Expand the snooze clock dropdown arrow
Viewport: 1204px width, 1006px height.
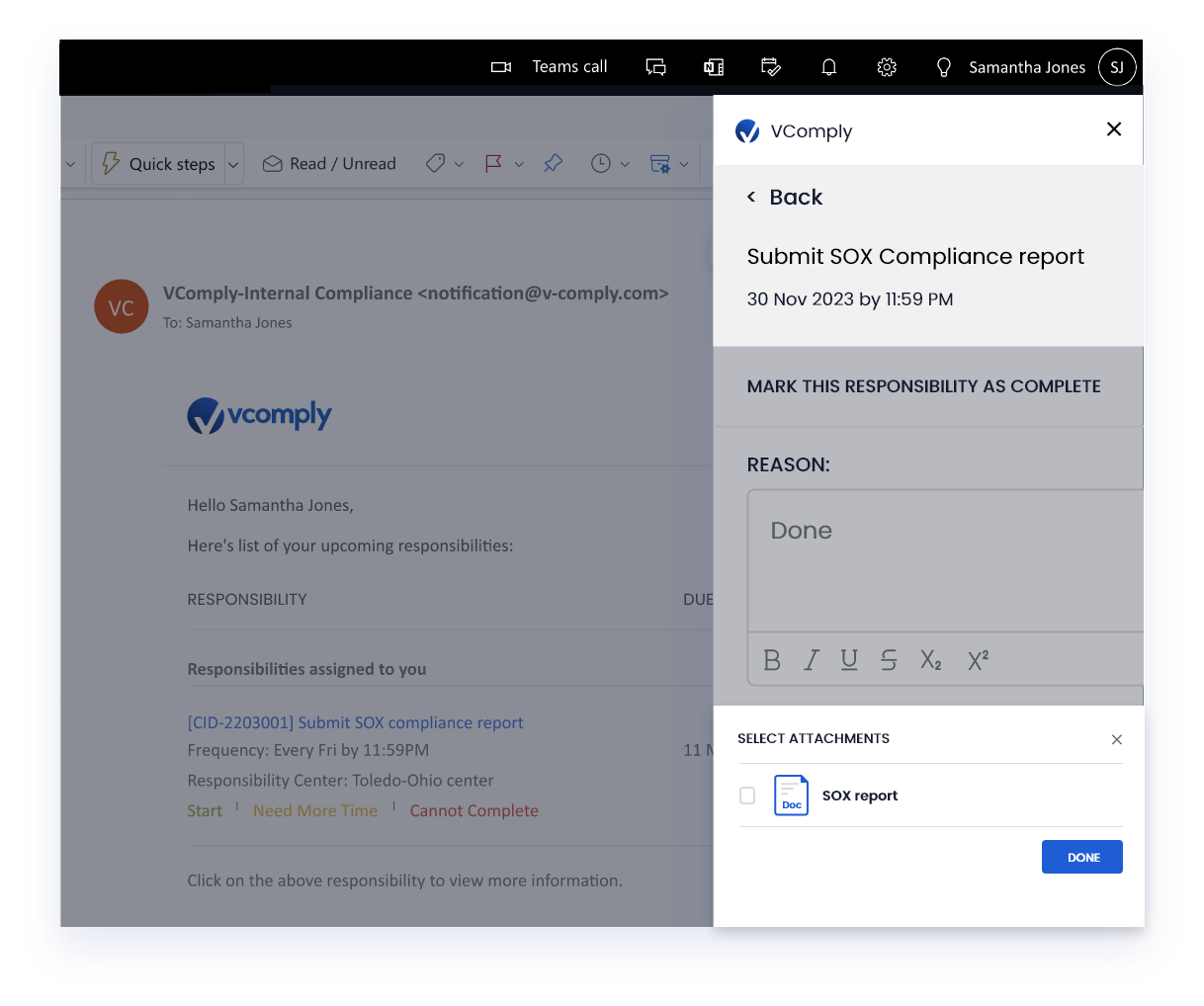[625, 164]
